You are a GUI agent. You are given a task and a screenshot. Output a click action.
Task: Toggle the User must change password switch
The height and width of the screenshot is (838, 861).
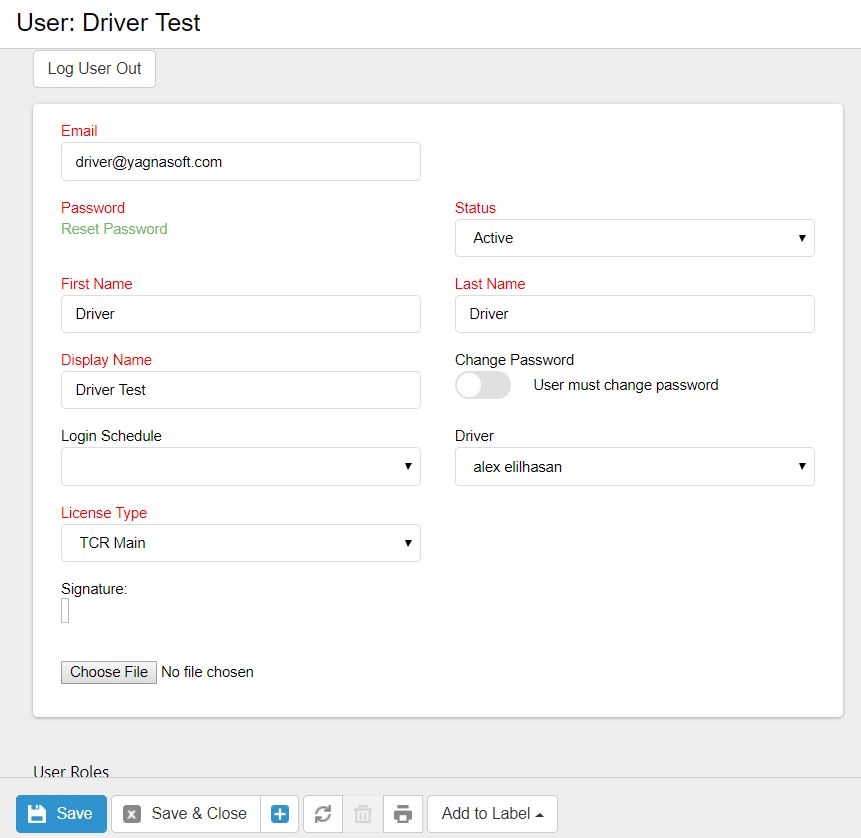coord(482,386)
